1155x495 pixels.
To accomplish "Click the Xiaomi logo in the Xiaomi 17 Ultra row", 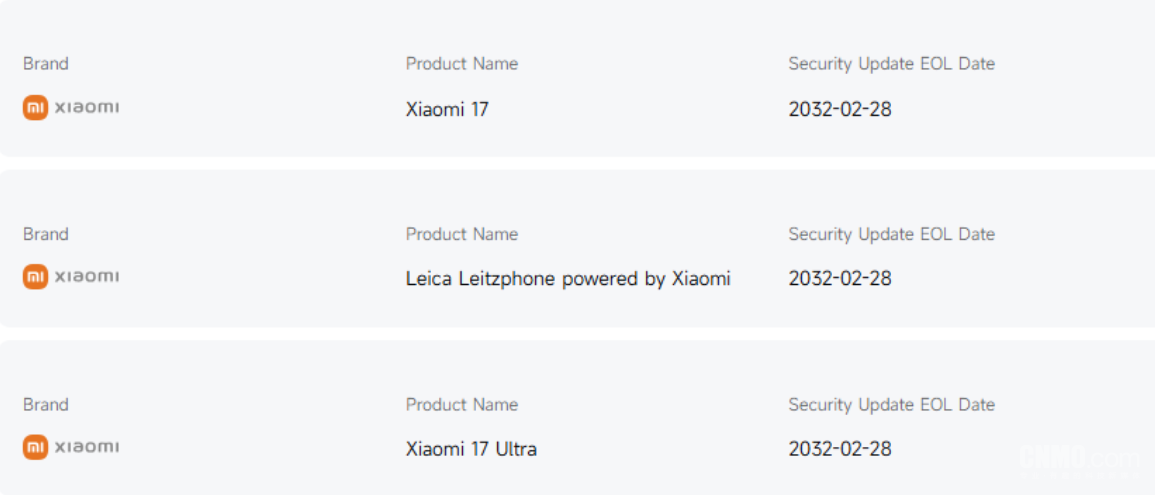I will point(35,447).
